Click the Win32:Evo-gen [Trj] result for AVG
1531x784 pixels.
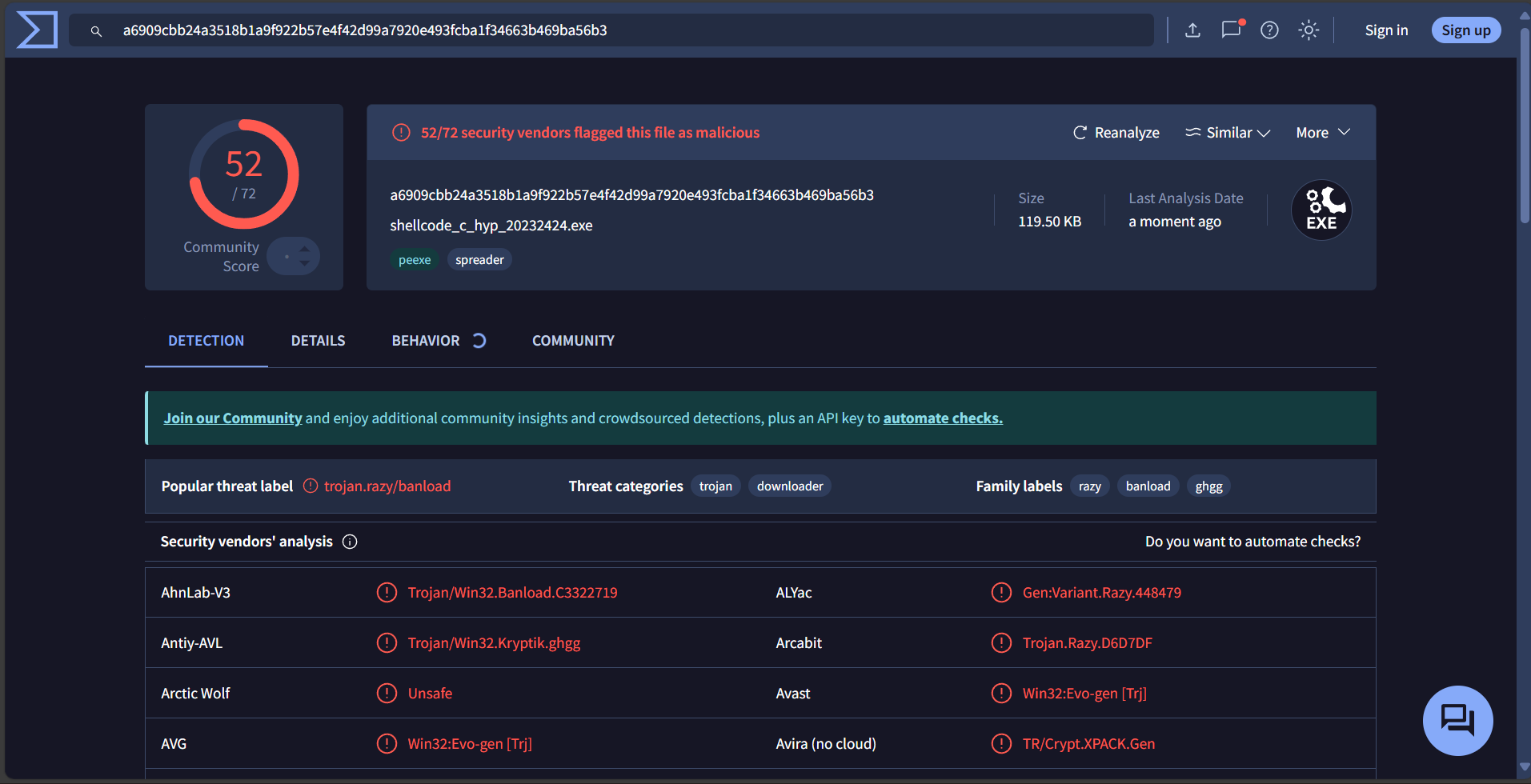pos(470,744)
